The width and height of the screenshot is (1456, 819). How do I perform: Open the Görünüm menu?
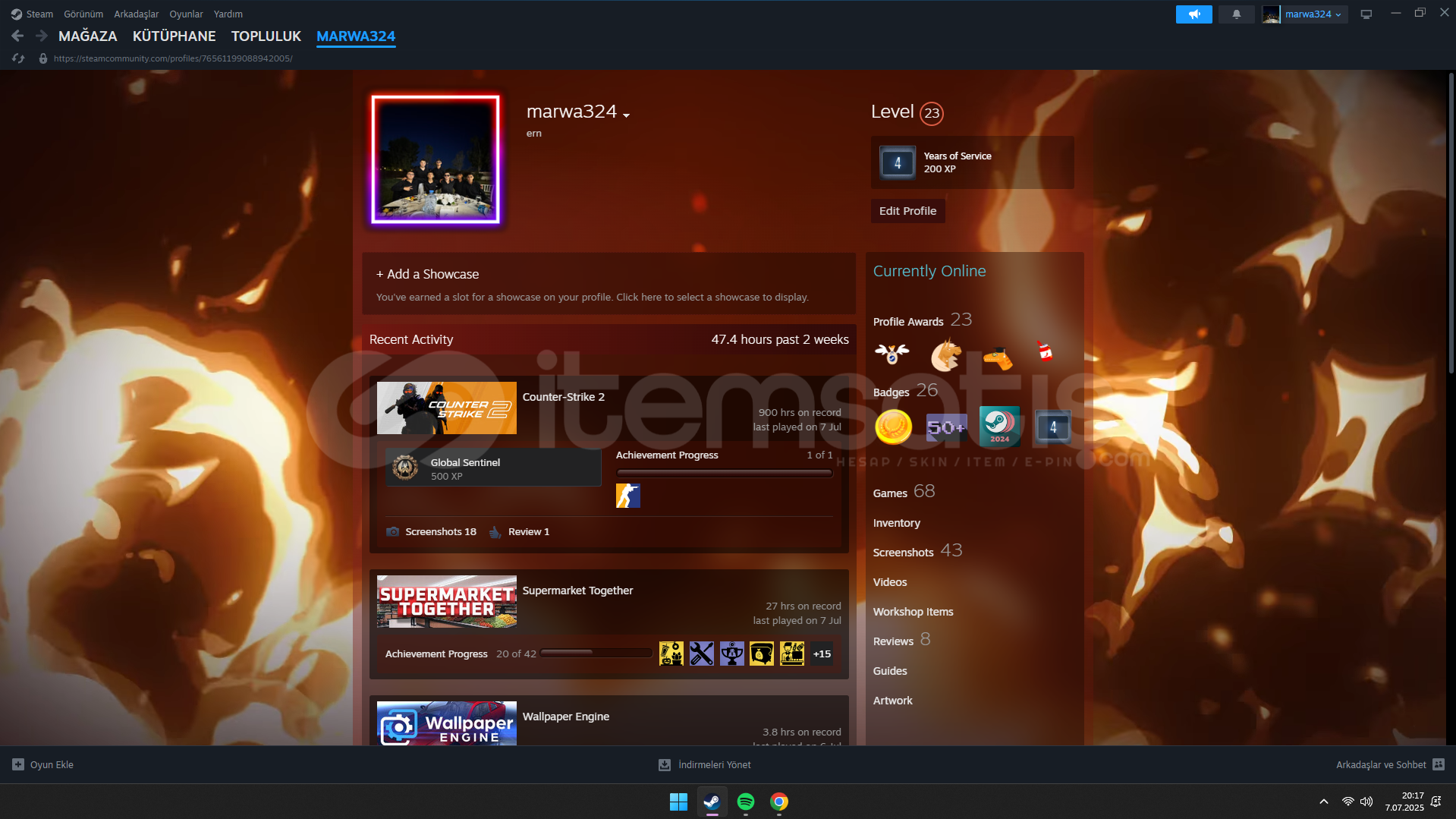(x=83, y=14)
